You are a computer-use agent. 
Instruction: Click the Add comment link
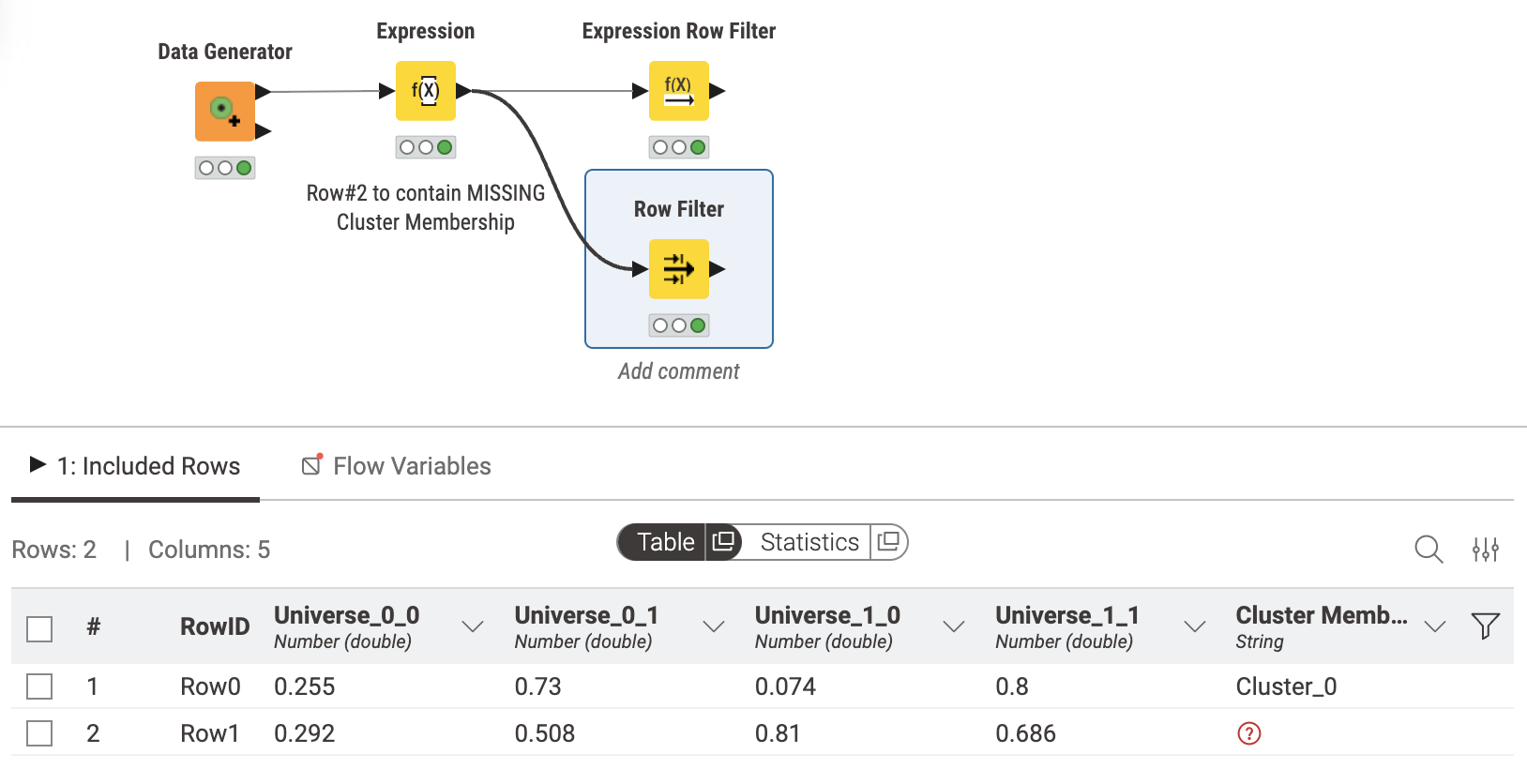point(678,370)
